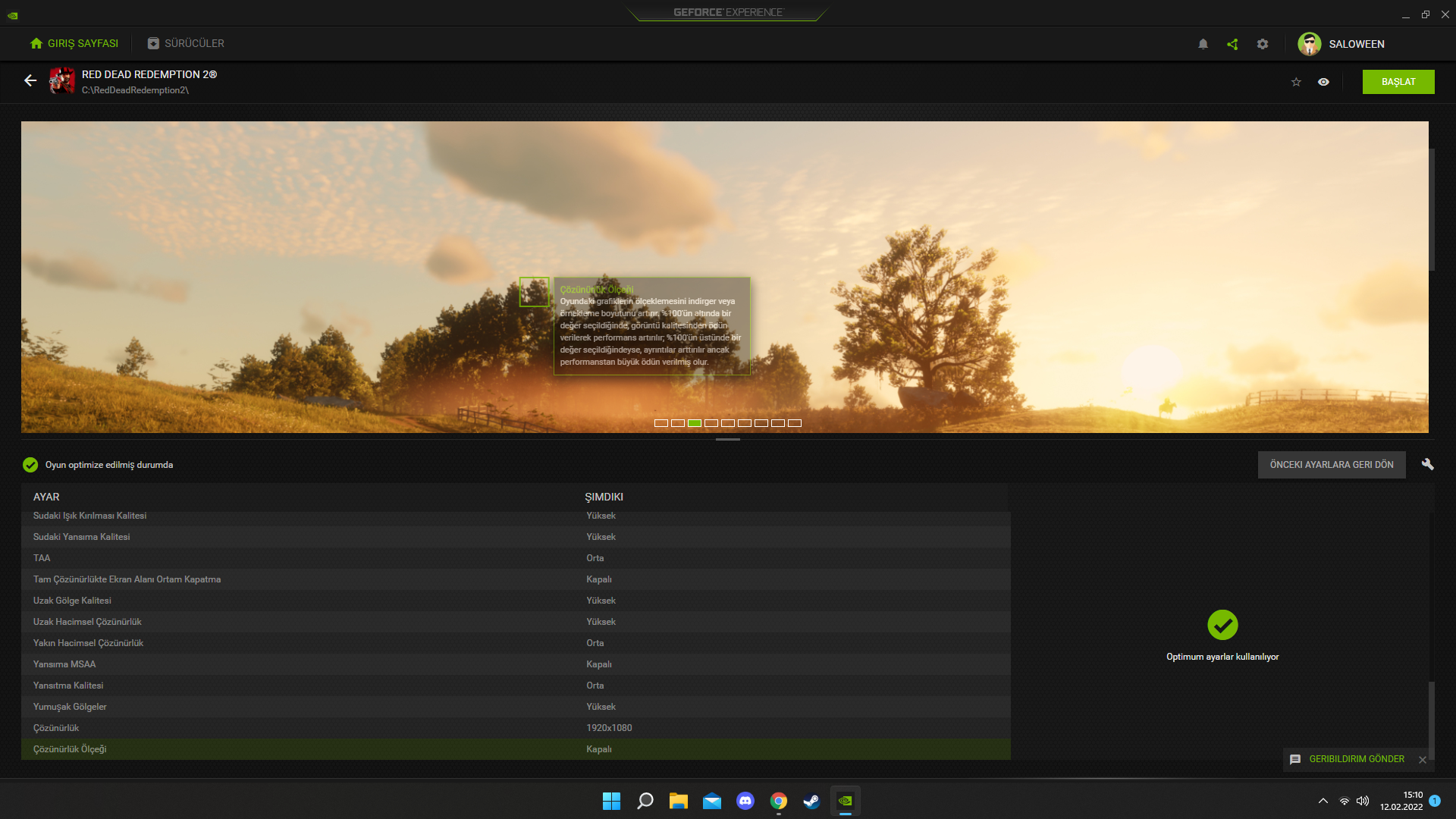
Task: Click the Red Dead Redemption 2 game icon
Action: (62, 80)
